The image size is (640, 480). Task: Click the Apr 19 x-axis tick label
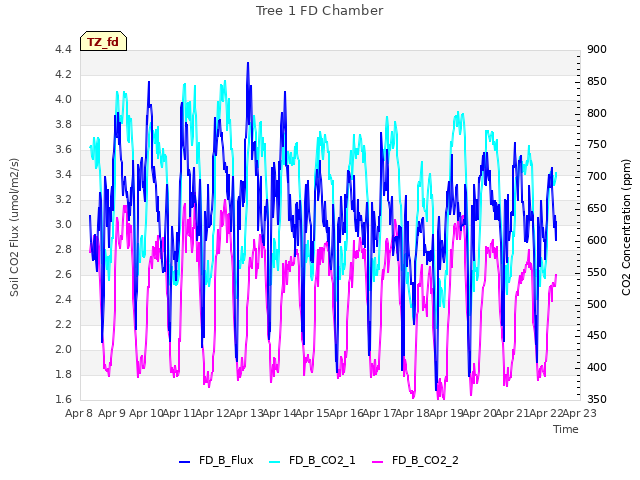pos(446,413)
